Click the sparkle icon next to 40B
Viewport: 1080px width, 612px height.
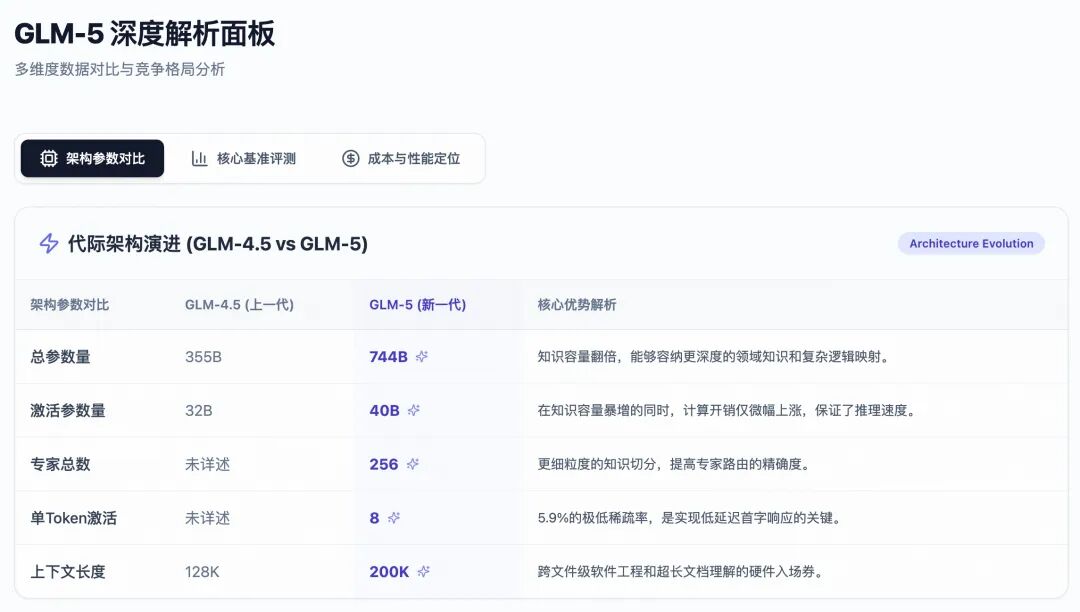point(413,410)
